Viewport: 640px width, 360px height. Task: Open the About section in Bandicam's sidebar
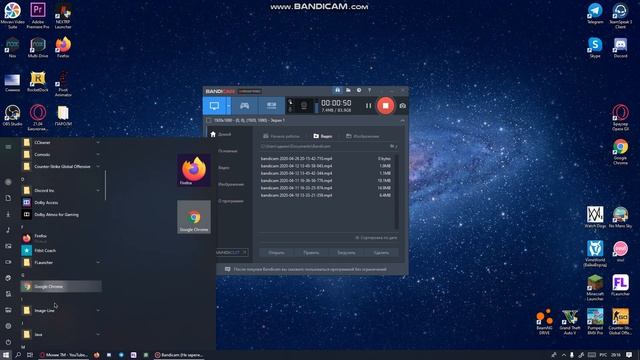(231, 201)
